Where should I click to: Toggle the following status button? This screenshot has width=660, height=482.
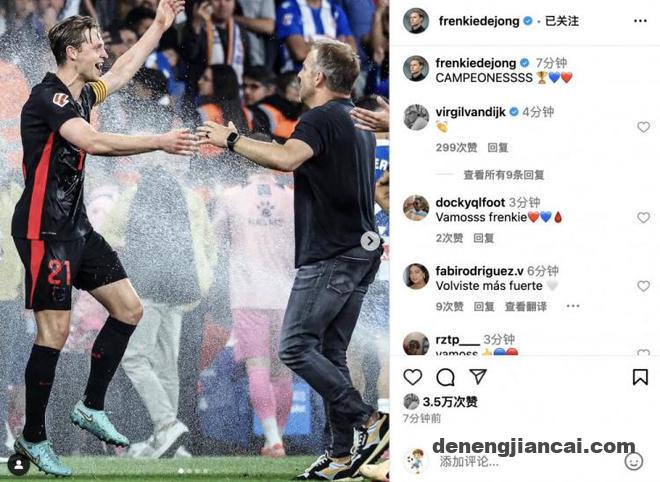(562, 21)
